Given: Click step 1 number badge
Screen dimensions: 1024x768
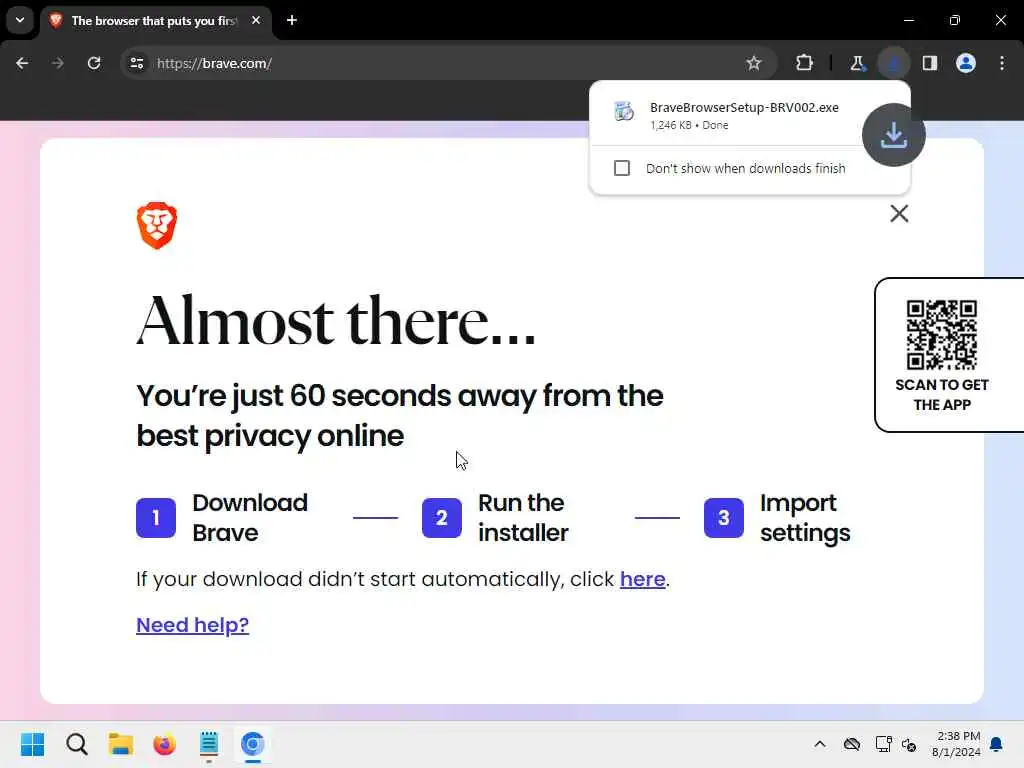Looking at the screenshot, I should pos(156,518).
